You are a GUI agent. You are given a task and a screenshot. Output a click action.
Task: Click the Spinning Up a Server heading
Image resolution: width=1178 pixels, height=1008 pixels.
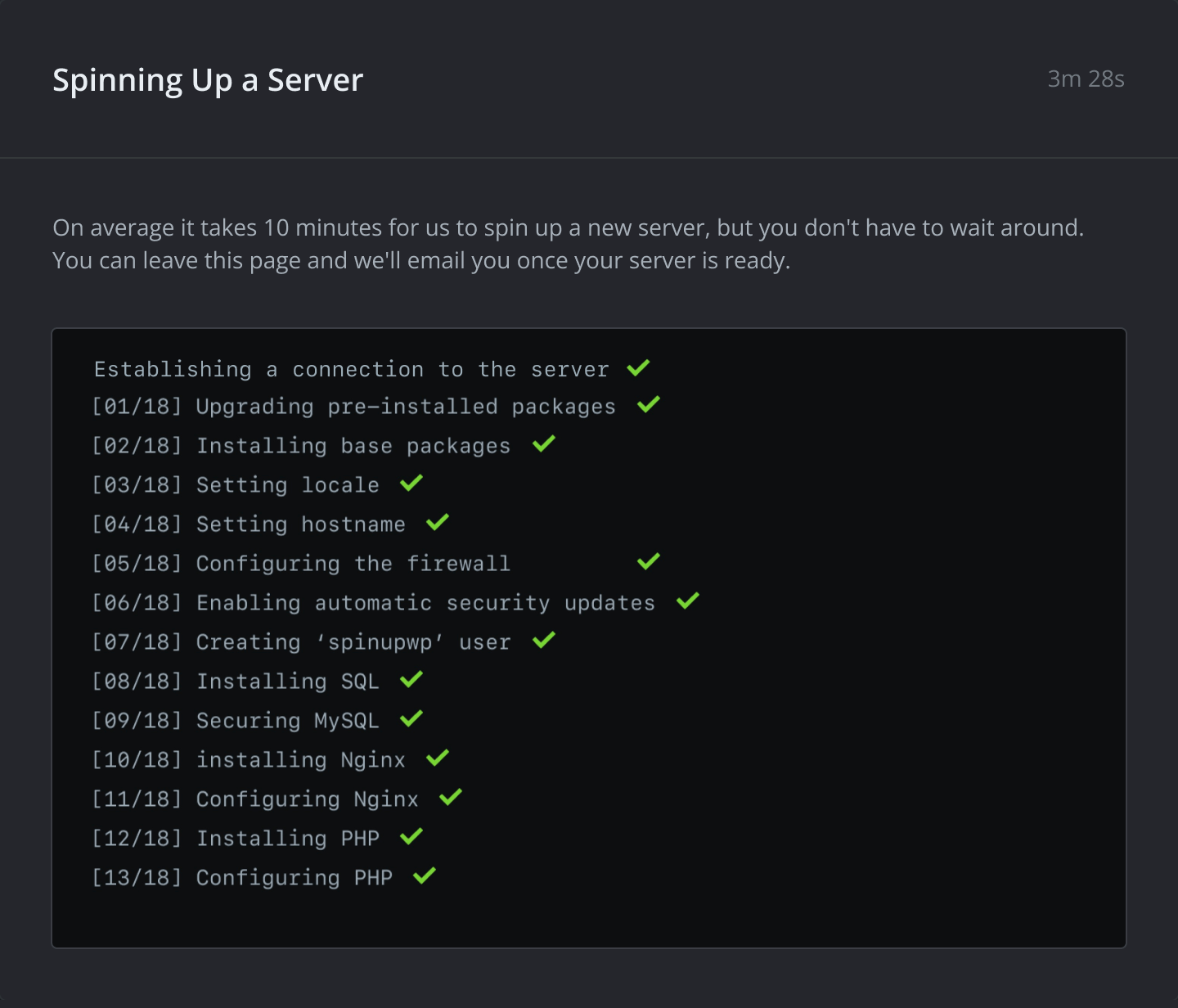click(208, 80)
